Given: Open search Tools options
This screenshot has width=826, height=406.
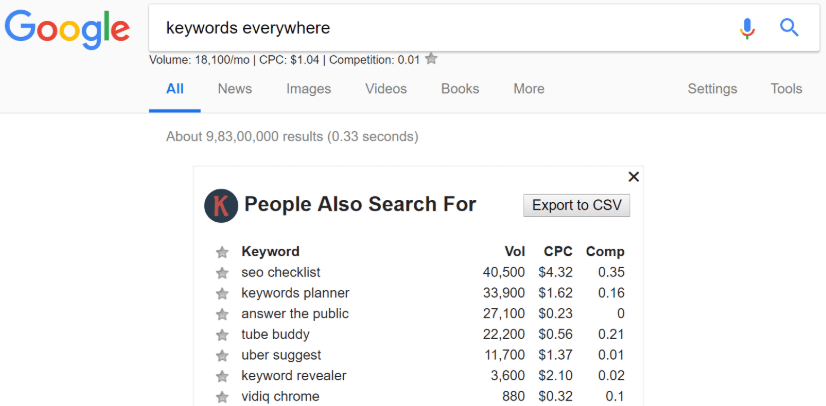Looking at the screenshot, I should pyautogui.click(x=786, y=88).
